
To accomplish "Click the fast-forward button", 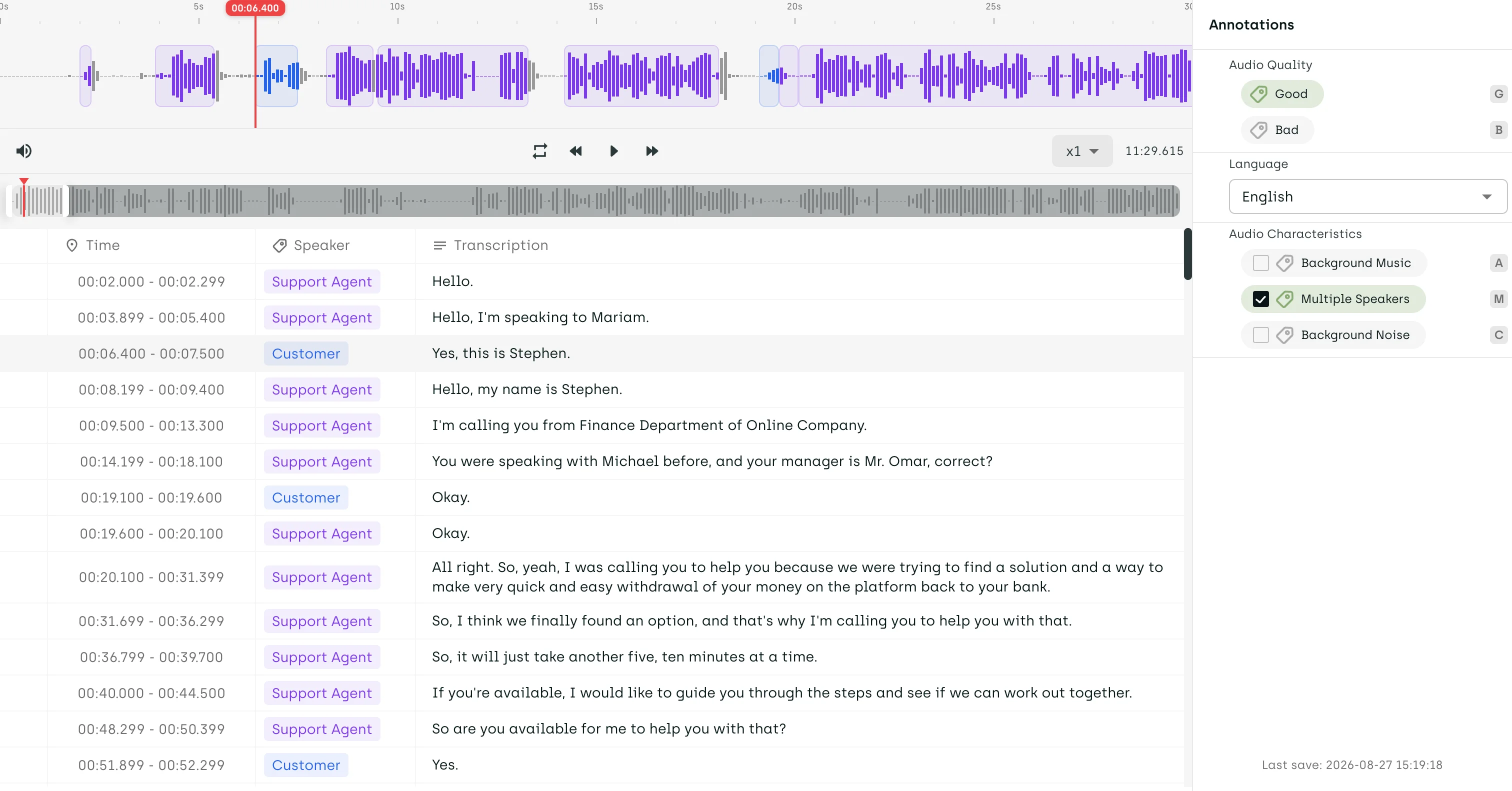I will [x=652, y=151].
